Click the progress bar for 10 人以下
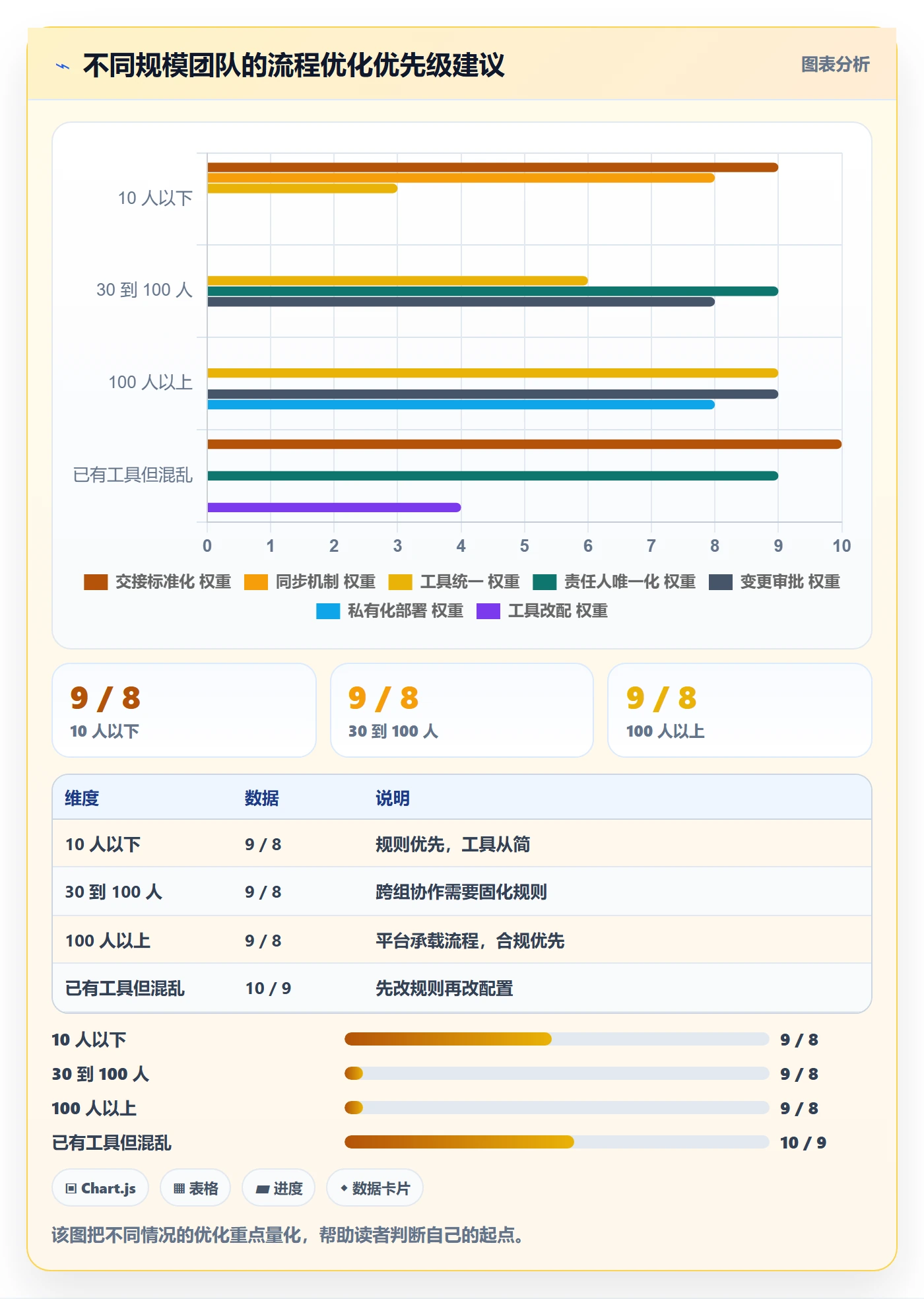Viewport: 924px width, 1299px height. click(x=556, y=1039)
